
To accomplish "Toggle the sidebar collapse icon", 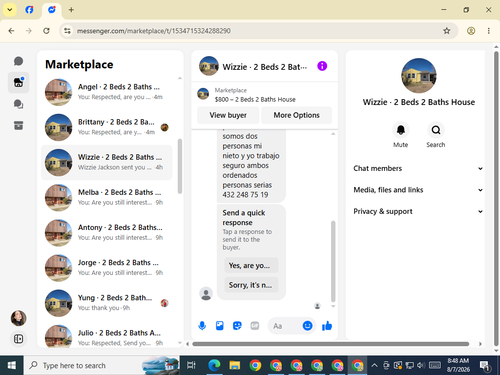I will [18, 339].
